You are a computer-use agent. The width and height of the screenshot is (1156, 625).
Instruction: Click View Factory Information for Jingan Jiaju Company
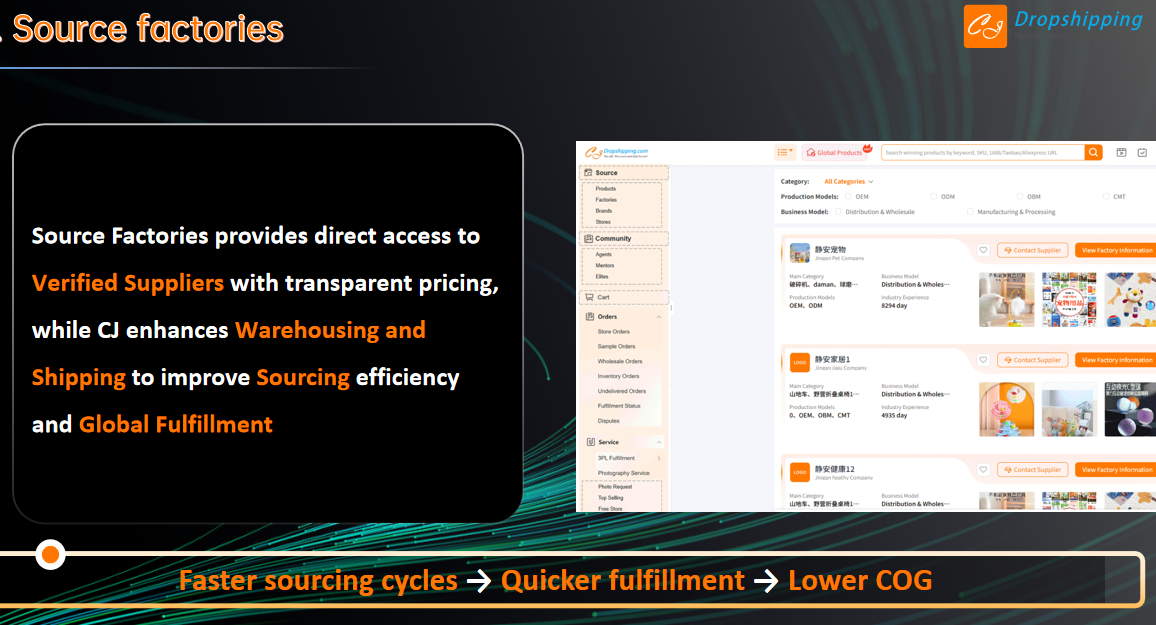(1116, 360)
